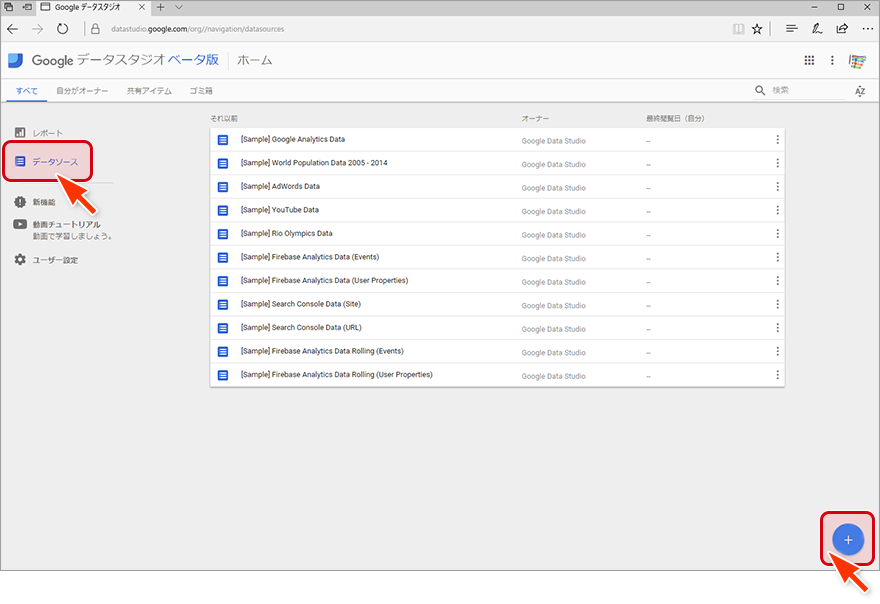
Task: Click the account avatar in the header
Action: 857,61
